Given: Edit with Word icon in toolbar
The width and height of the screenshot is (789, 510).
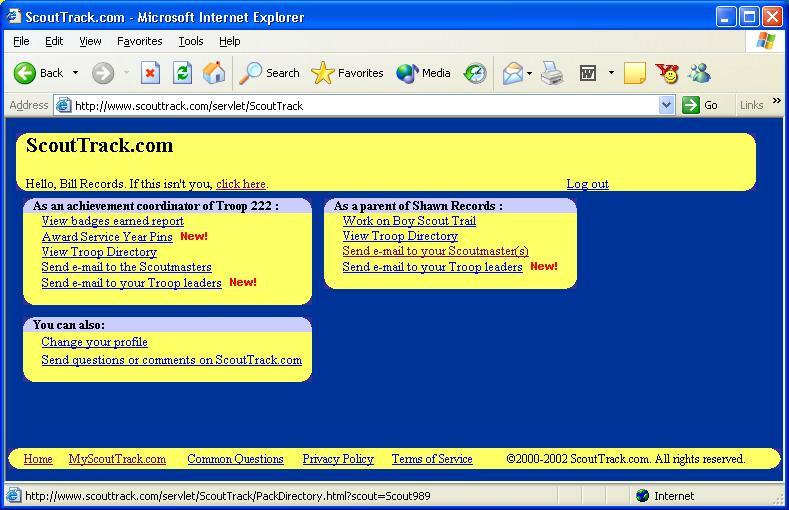Looking at the screenshot, I should 588,73.
